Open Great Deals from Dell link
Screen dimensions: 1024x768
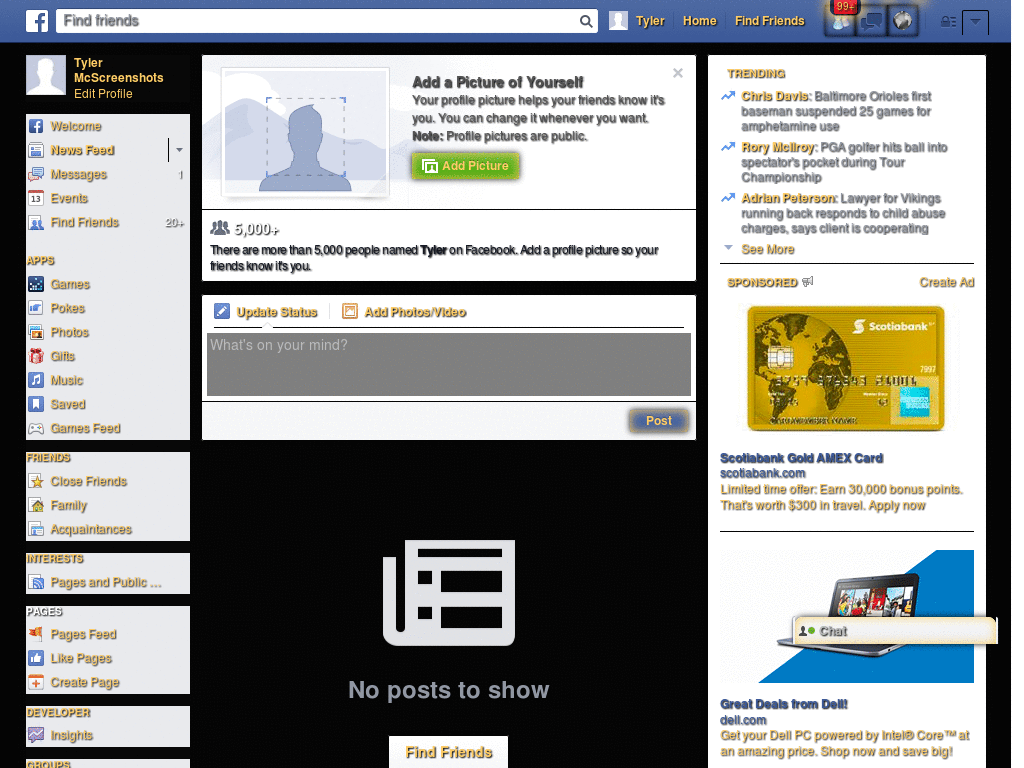click(x=784, y=705)
